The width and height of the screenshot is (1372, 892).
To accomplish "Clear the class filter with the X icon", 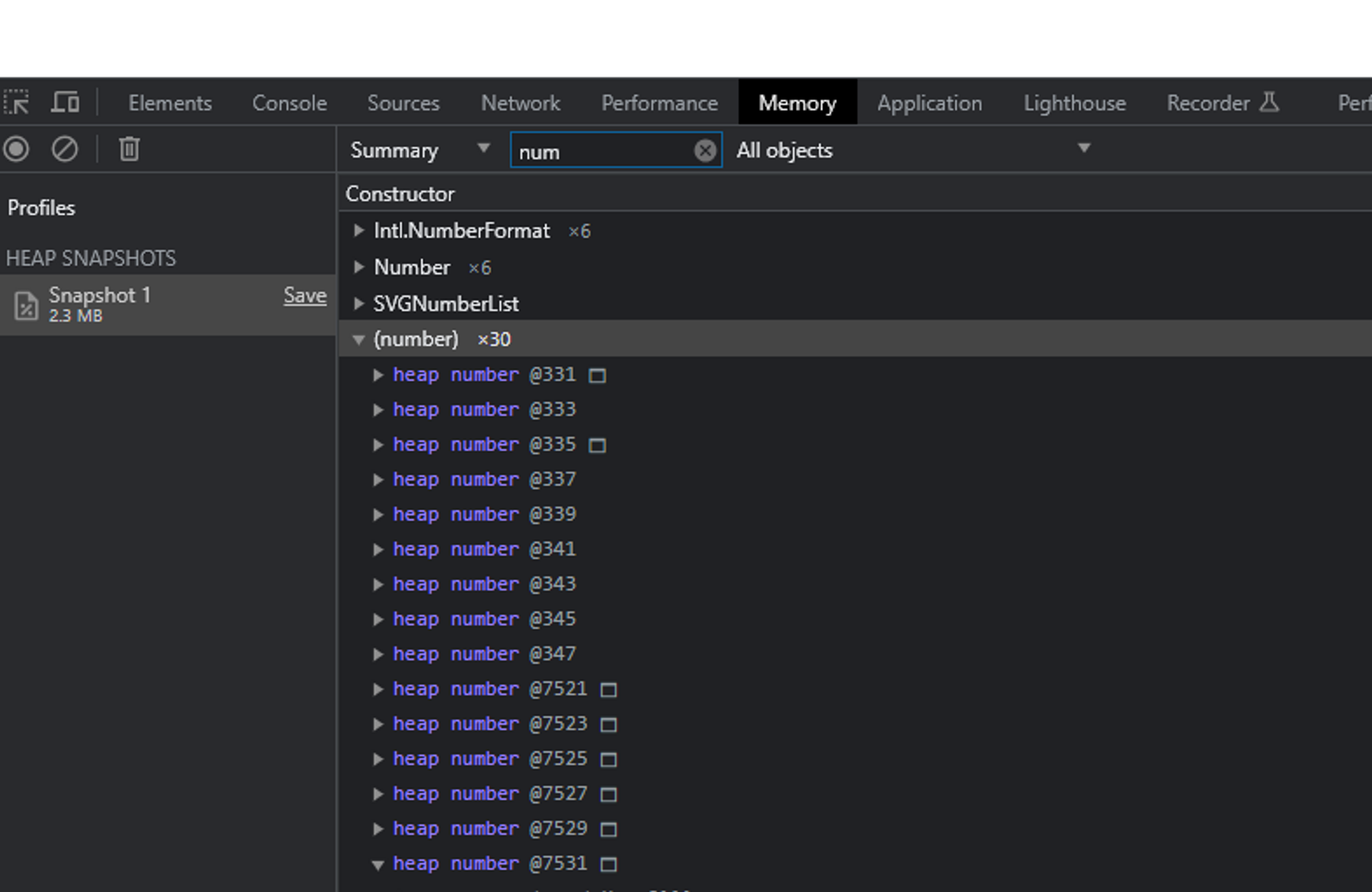I will click(705, 150).
